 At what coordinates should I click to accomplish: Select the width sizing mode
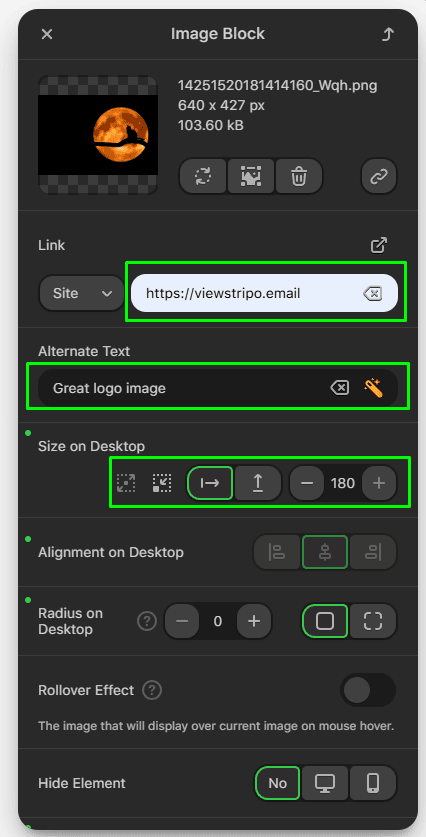[210, 483]
